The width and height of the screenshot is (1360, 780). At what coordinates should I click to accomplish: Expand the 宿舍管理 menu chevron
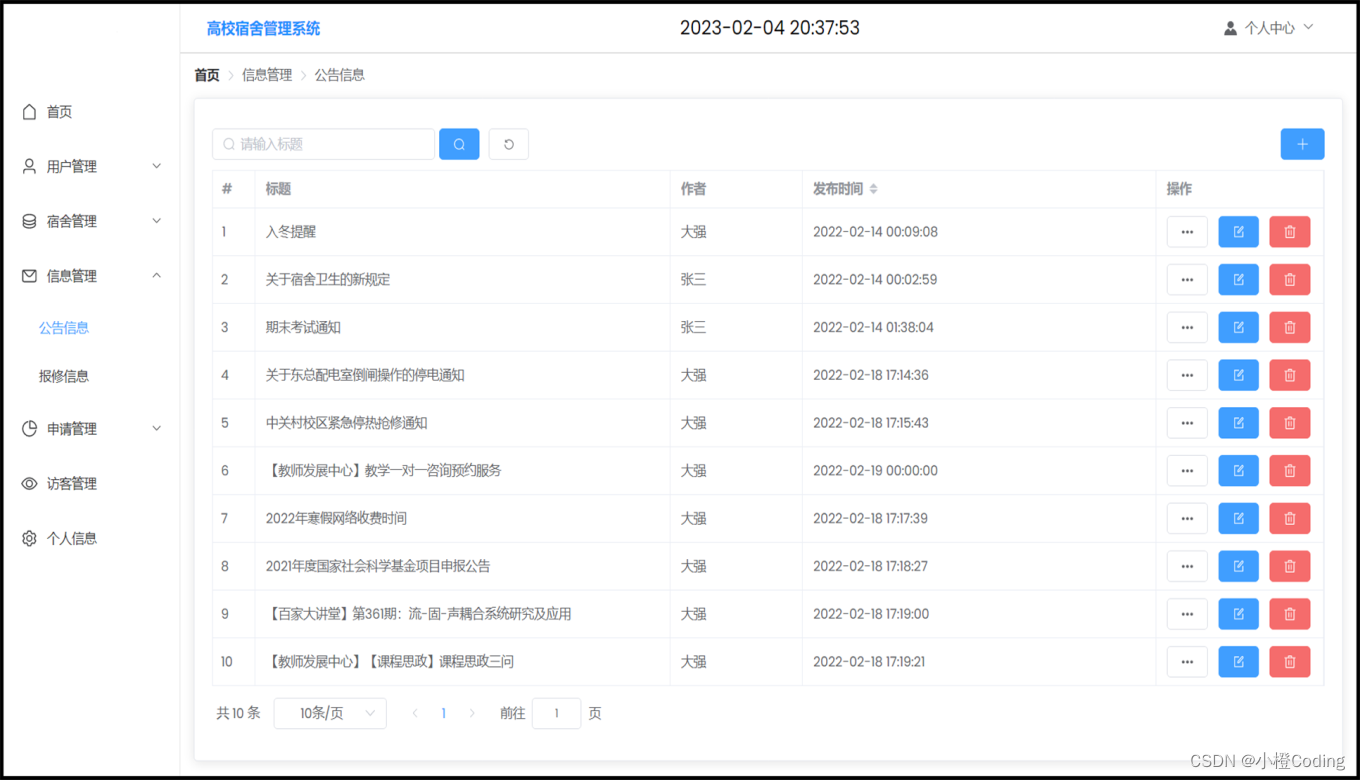coord(157,221)
